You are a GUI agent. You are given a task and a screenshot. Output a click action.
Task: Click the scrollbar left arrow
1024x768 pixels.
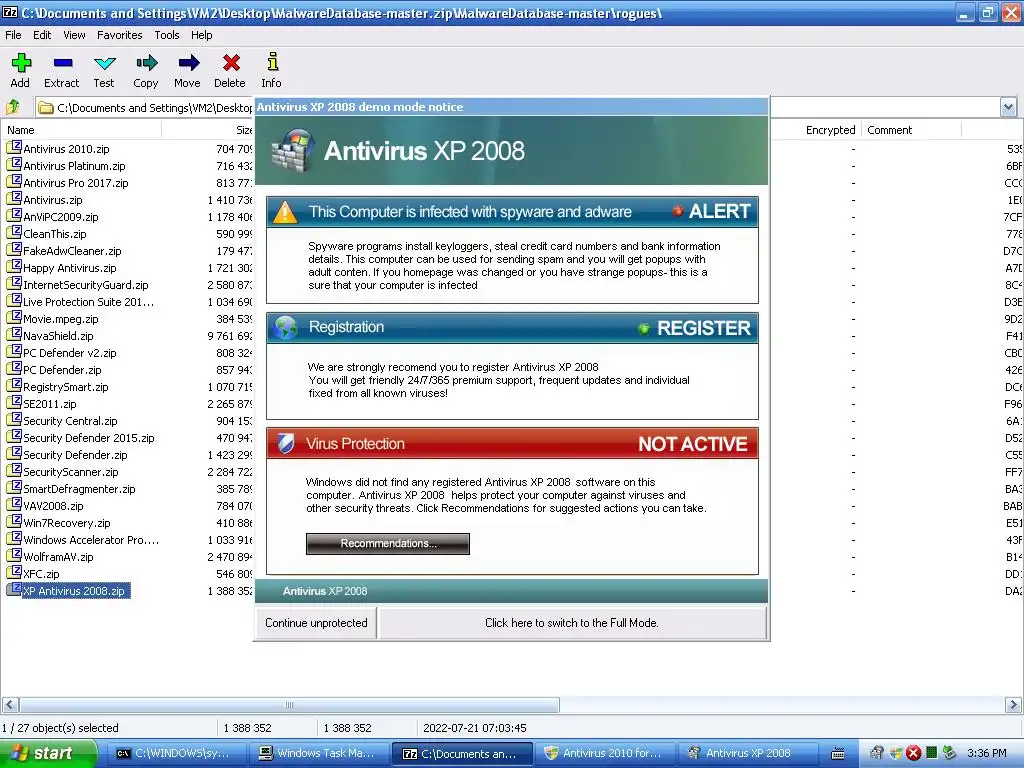10,705
